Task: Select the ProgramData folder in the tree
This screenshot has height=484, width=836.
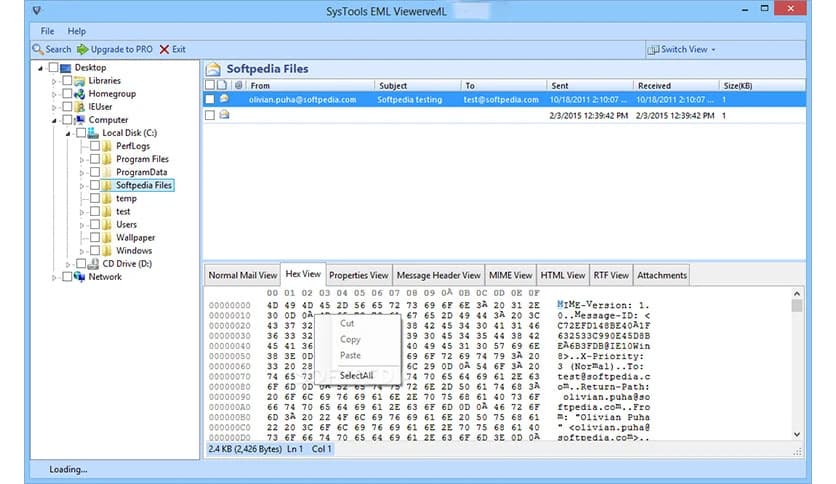Action: (x=141, y=172)
